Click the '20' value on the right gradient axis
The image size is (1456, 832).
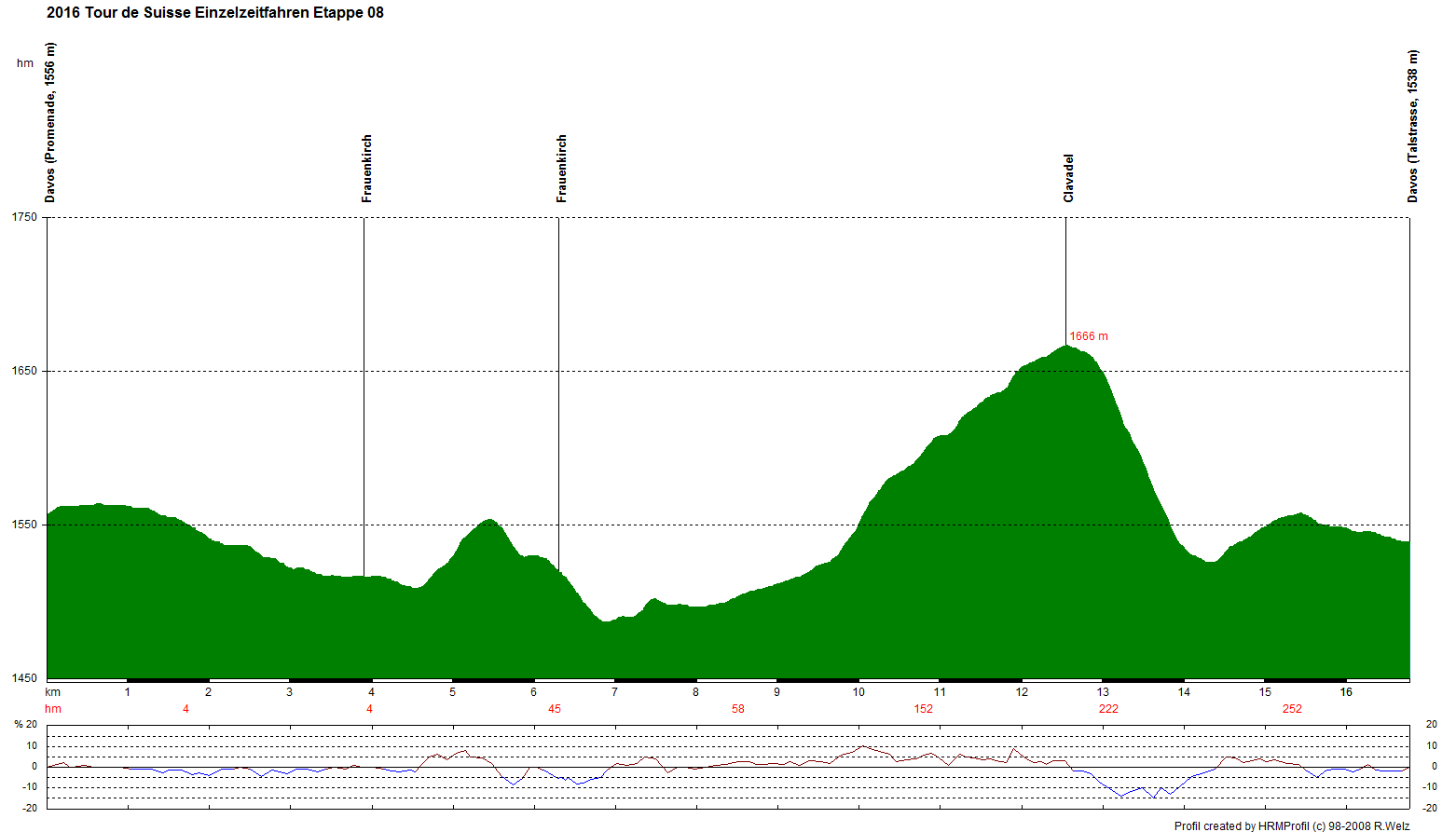[1432, 724]
